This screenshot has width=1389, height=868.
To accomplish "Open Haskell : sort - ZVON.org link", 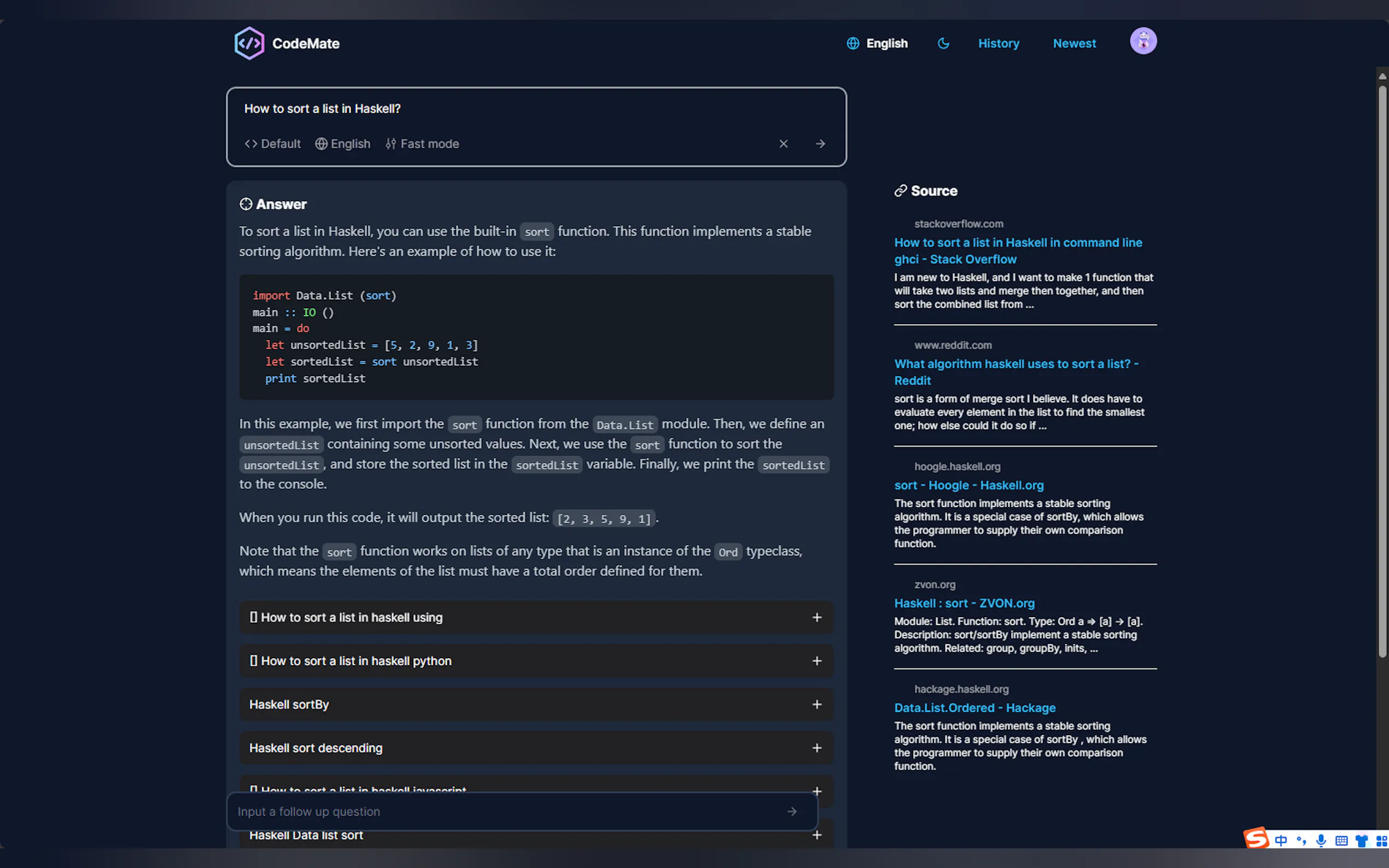I will point(964,603).
